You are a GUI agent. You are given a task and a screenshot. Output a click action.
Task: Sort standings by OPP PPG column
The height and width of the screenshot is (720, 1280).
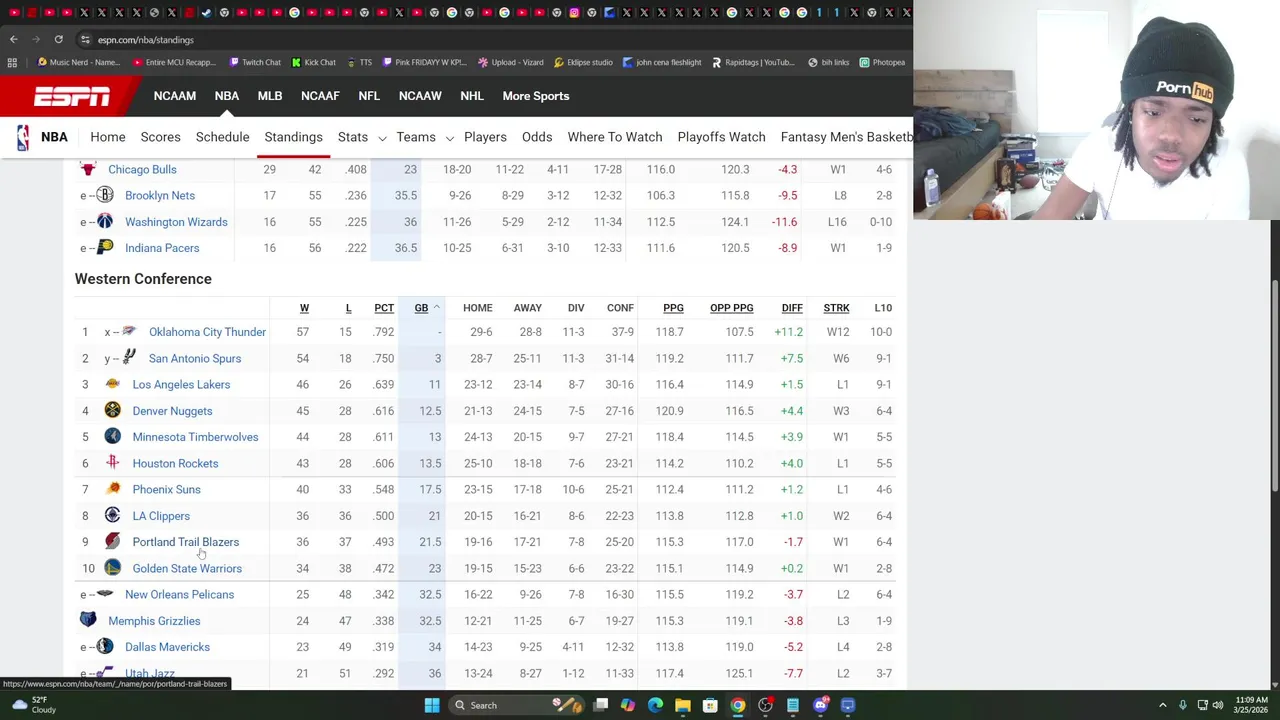tap(731, 308)
